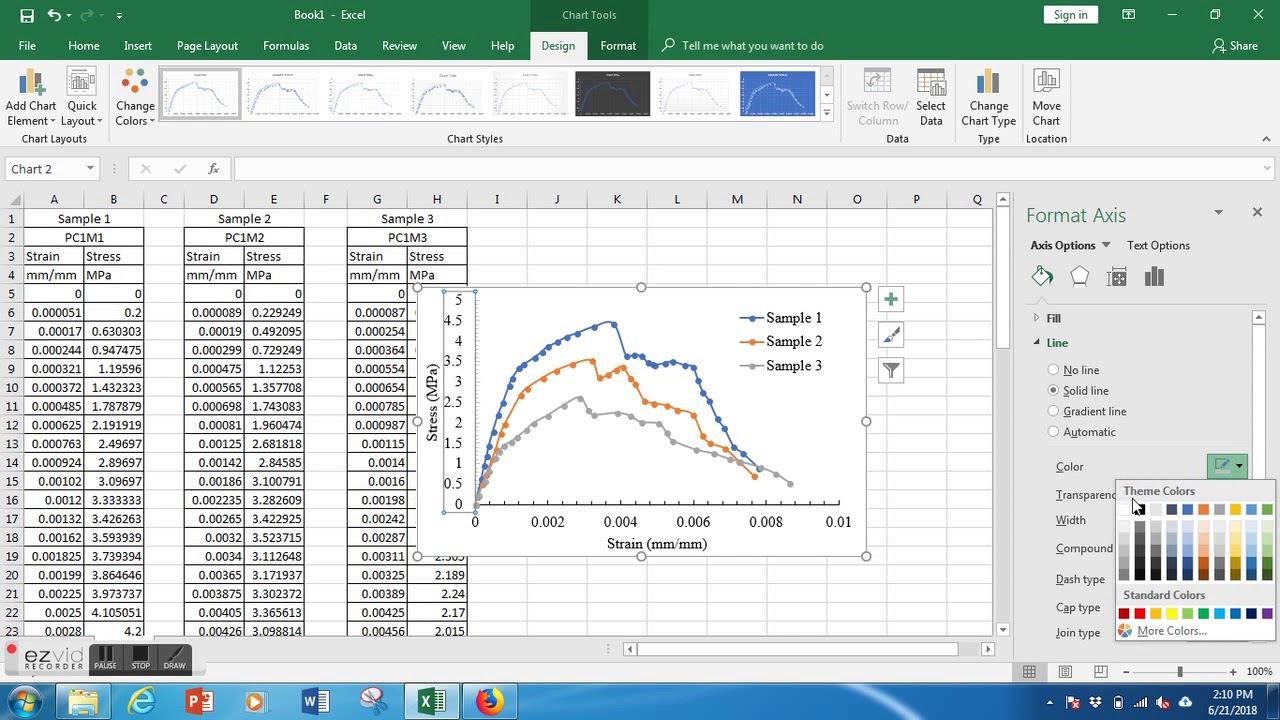Click the Sample 1 legend entry

(x=781, y=318)
